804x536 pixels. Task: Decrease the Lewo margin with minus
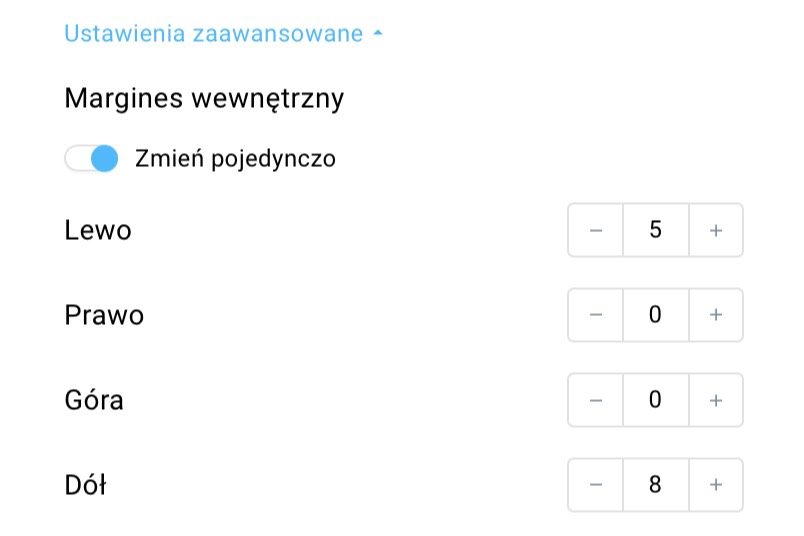595,230
